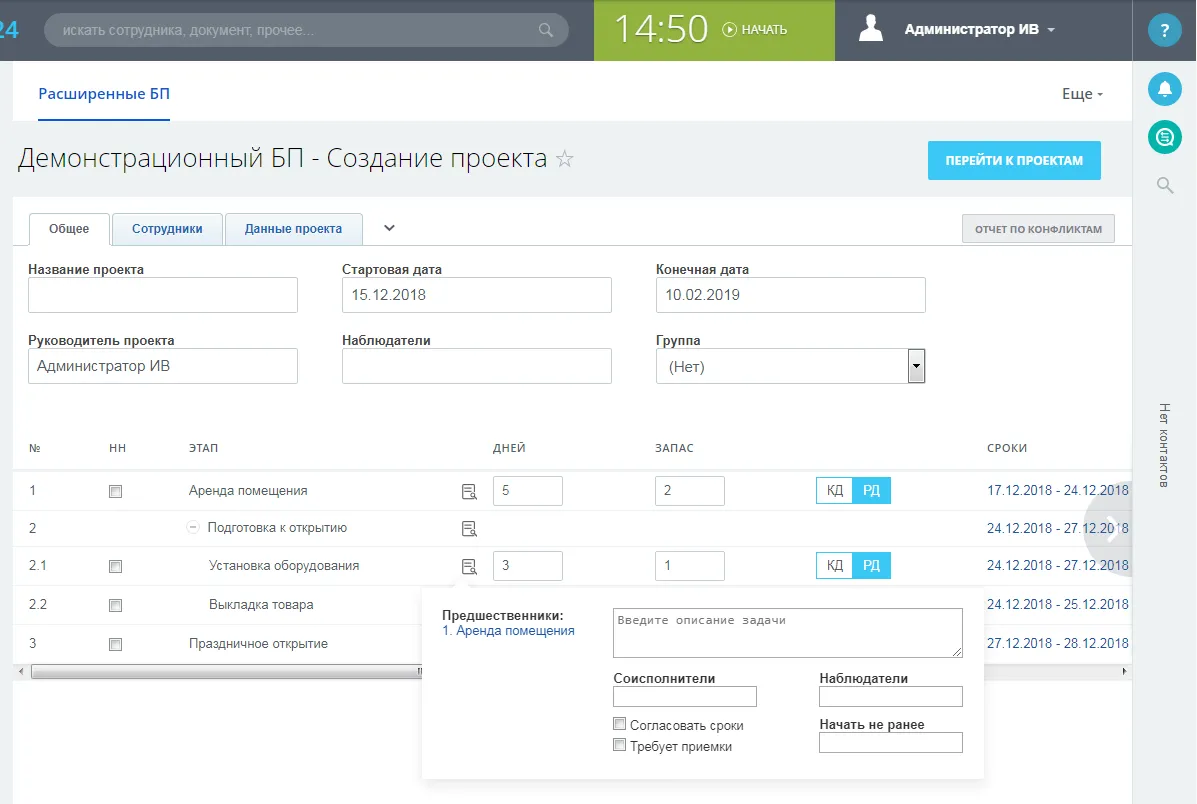Click the help question mark icon
The image size is (1197, 804).
pyautogui.click(x=1164, y=31)
